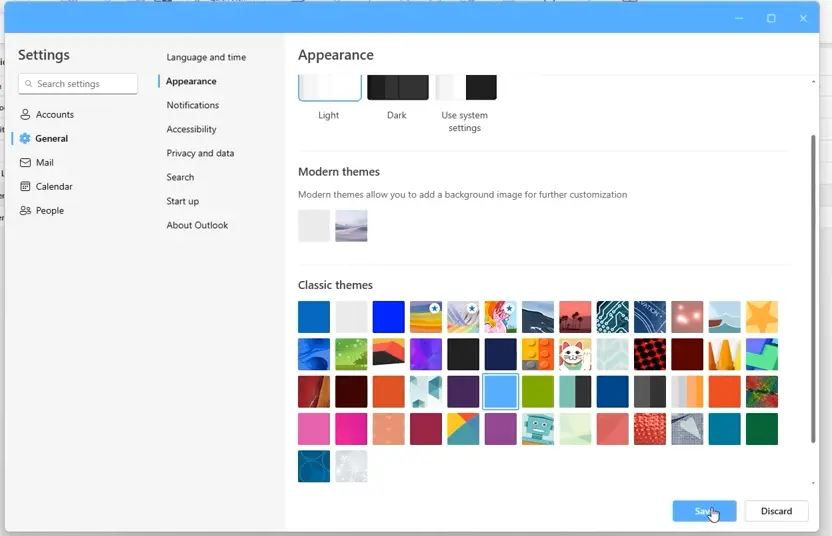Click inside the Search settings field

pos(78,84)
